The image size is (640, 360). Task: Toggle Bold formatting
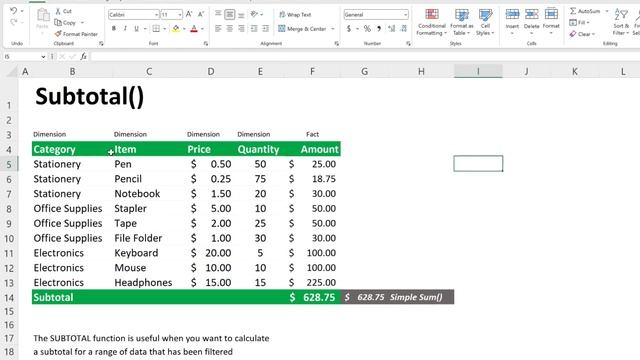(114, 29)
